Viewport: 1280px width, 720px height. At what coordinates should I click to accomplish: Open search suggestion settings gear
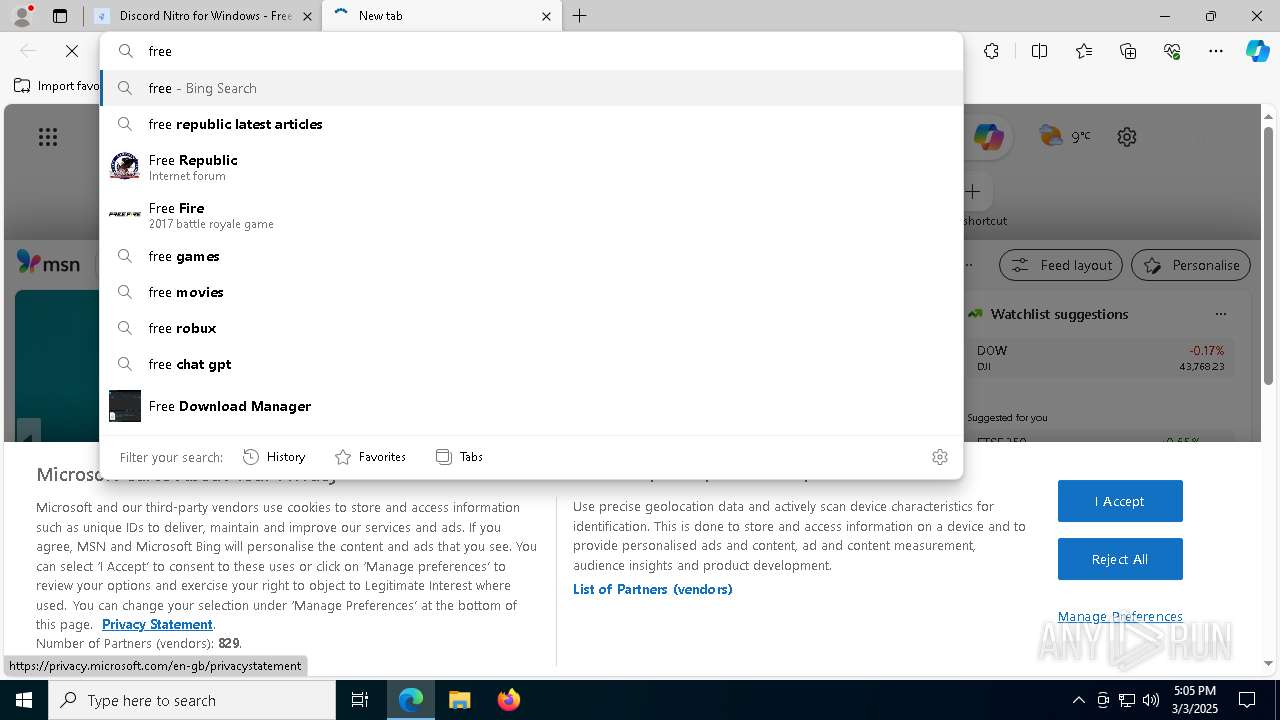coord(940,457)
